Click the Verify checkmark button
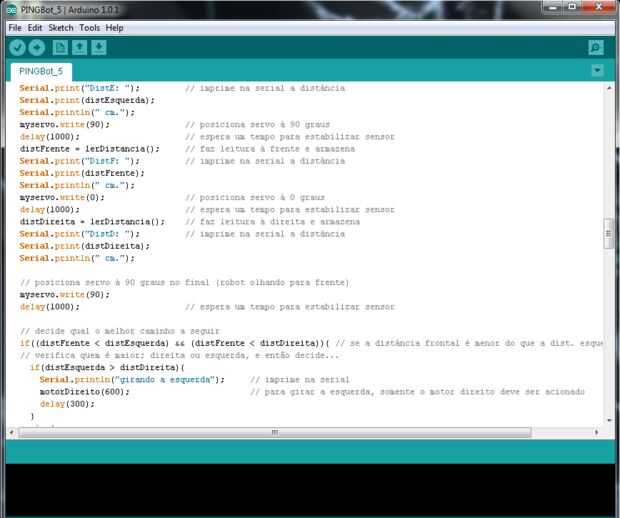The width and height of the screenshot is (620, 518). coord(17,48)
